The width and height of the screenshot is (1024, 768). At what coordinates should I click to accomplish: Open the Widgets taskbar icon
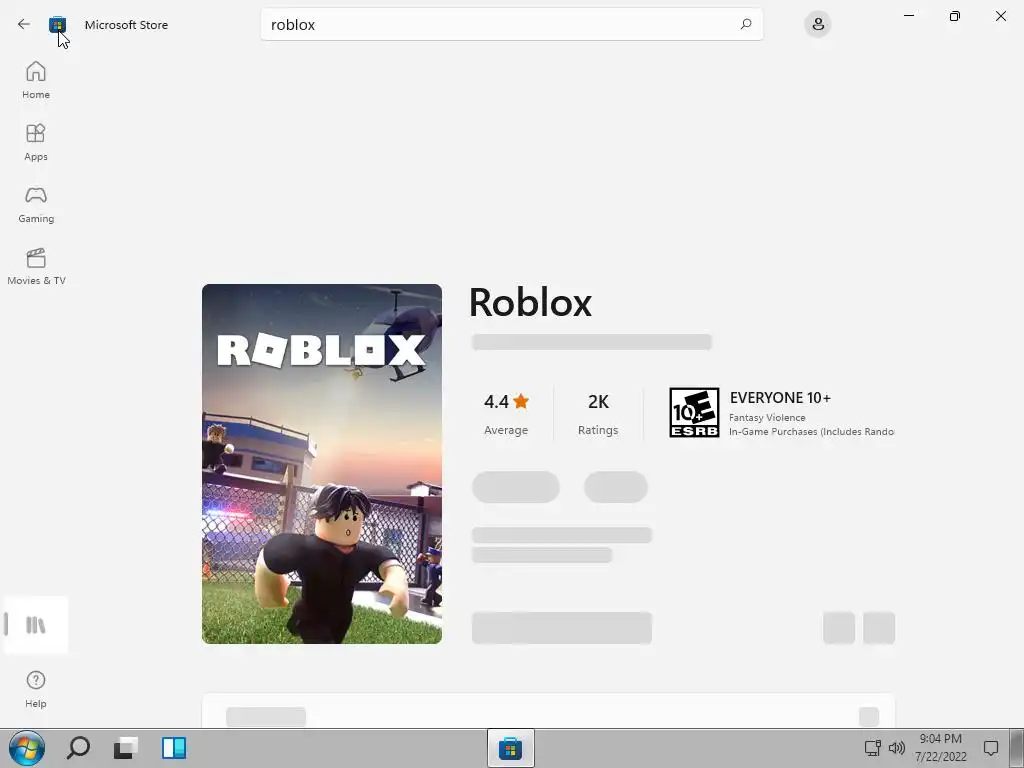[x=174, y=748]
